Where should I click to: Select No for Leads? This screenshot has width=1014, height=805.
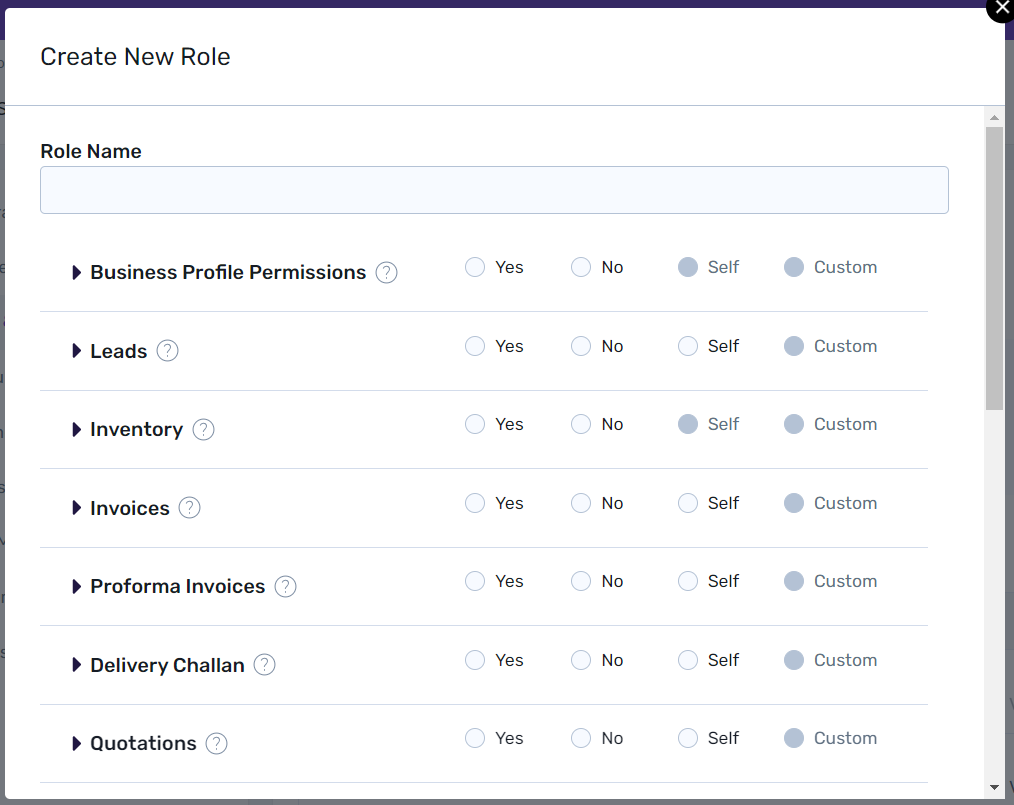(581, 346)
